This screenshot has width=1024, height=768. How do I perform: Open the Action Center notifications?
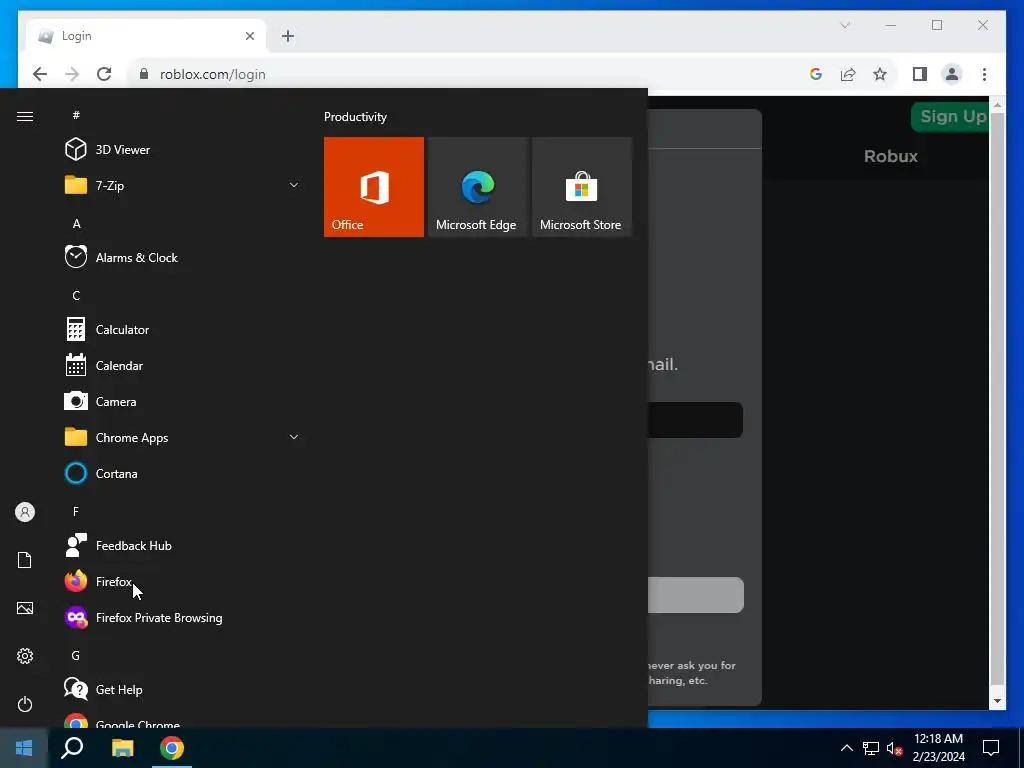pos(991,748)
